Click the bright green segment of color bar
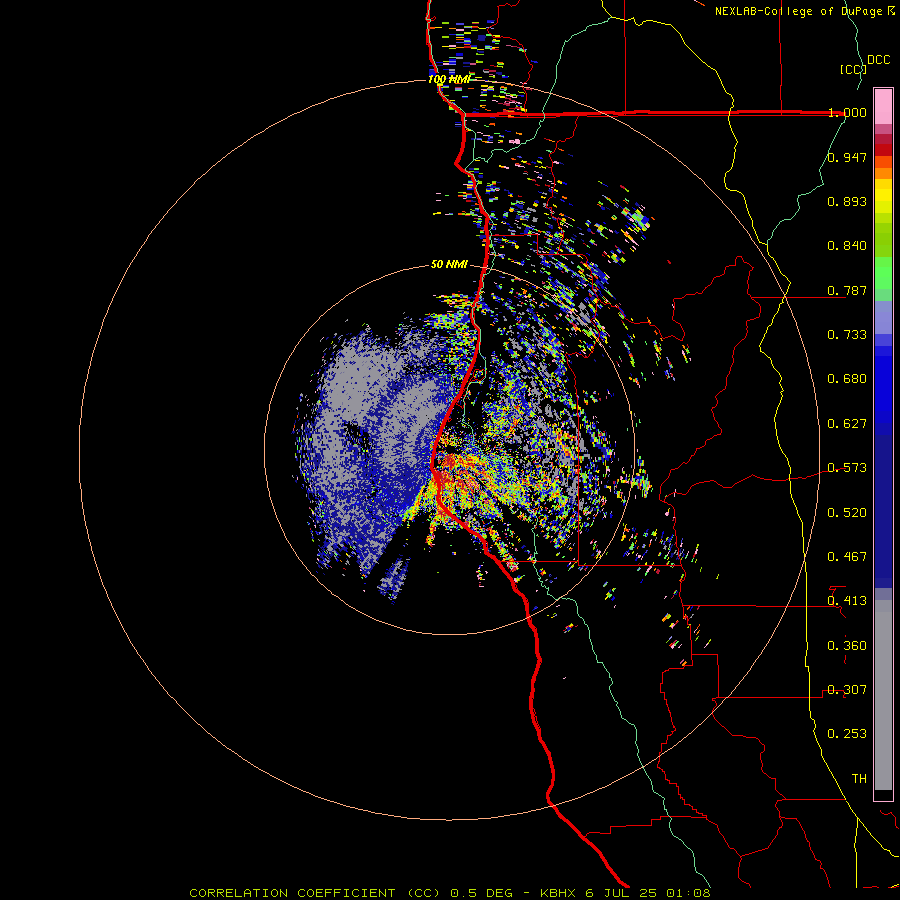This screenshot has width=900, height=900. click(x=883, y=273)
